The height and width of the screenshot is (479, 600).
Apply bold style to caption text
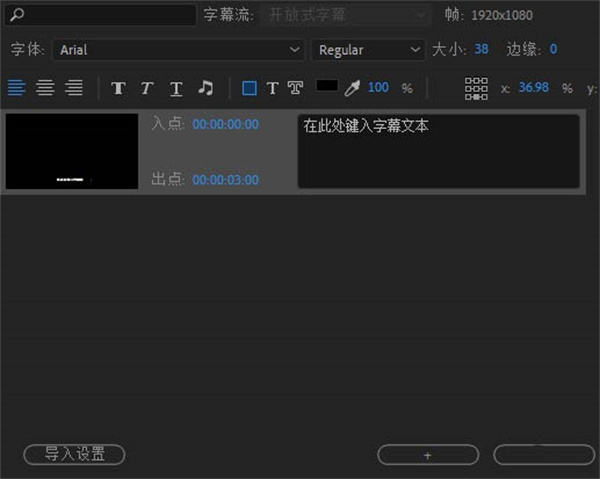[118, 88]
